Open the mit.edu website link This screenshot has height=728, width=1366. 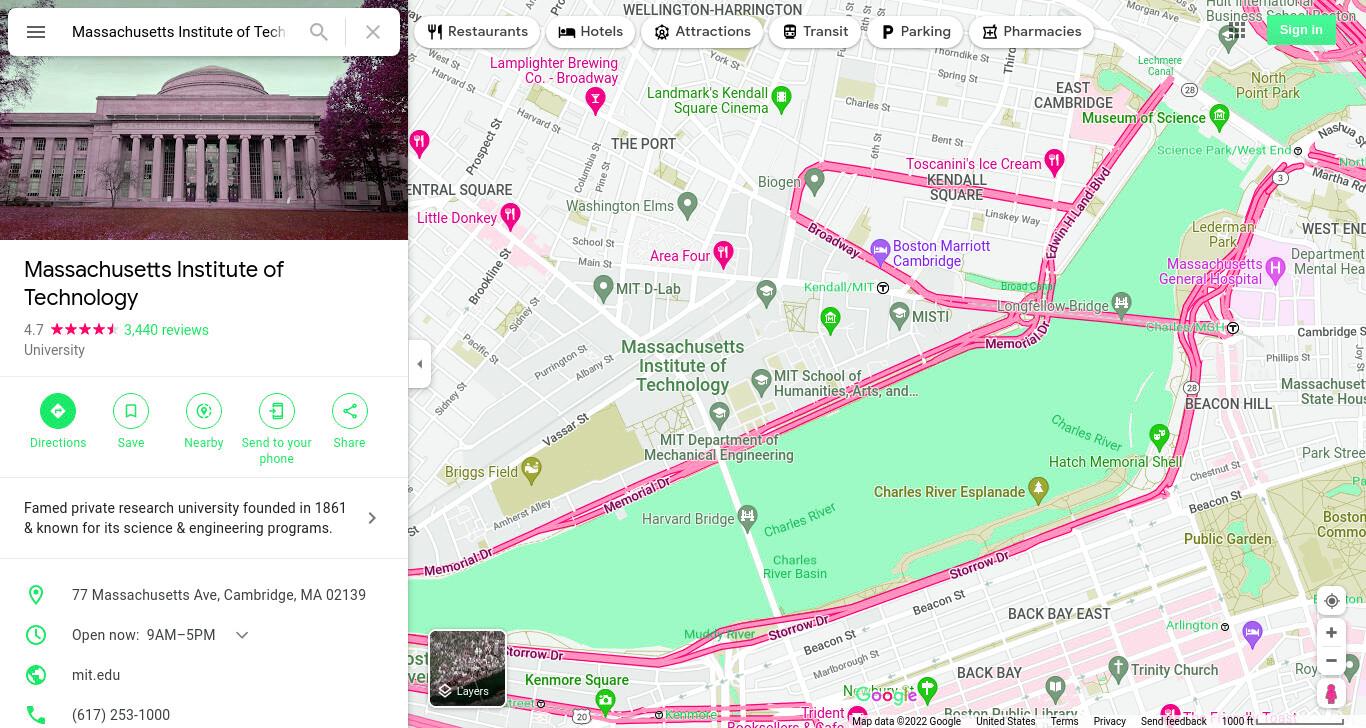point(96,675)
